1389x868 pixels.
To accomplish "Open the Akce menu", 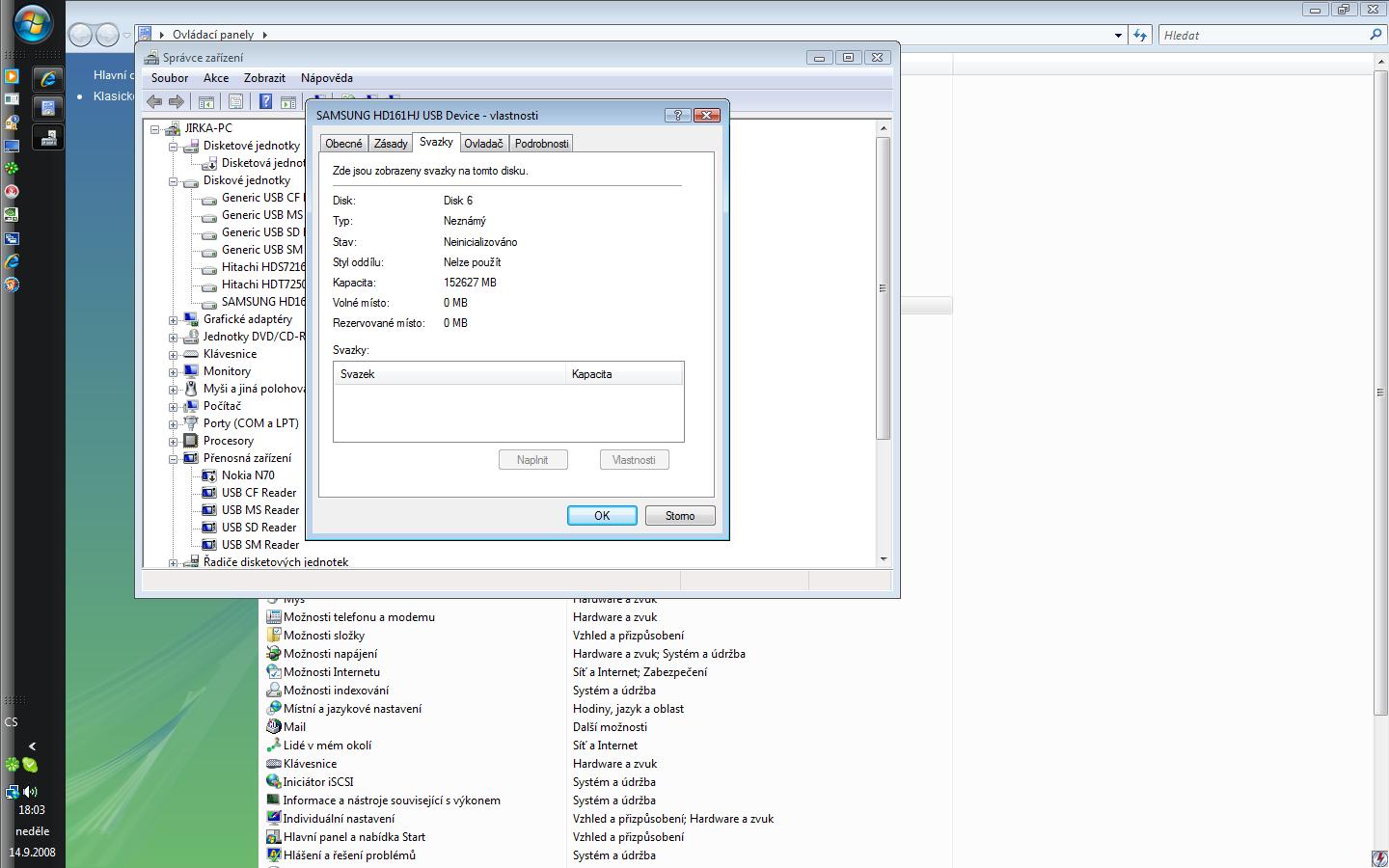I will pos(216,78).
